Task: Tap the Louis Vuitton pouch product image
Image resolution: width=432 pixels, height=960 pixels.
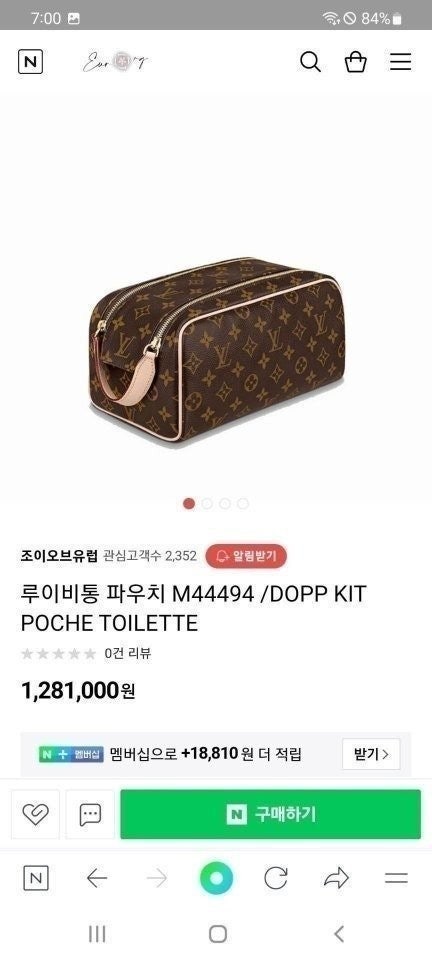Action: click(x=216, y=349)
